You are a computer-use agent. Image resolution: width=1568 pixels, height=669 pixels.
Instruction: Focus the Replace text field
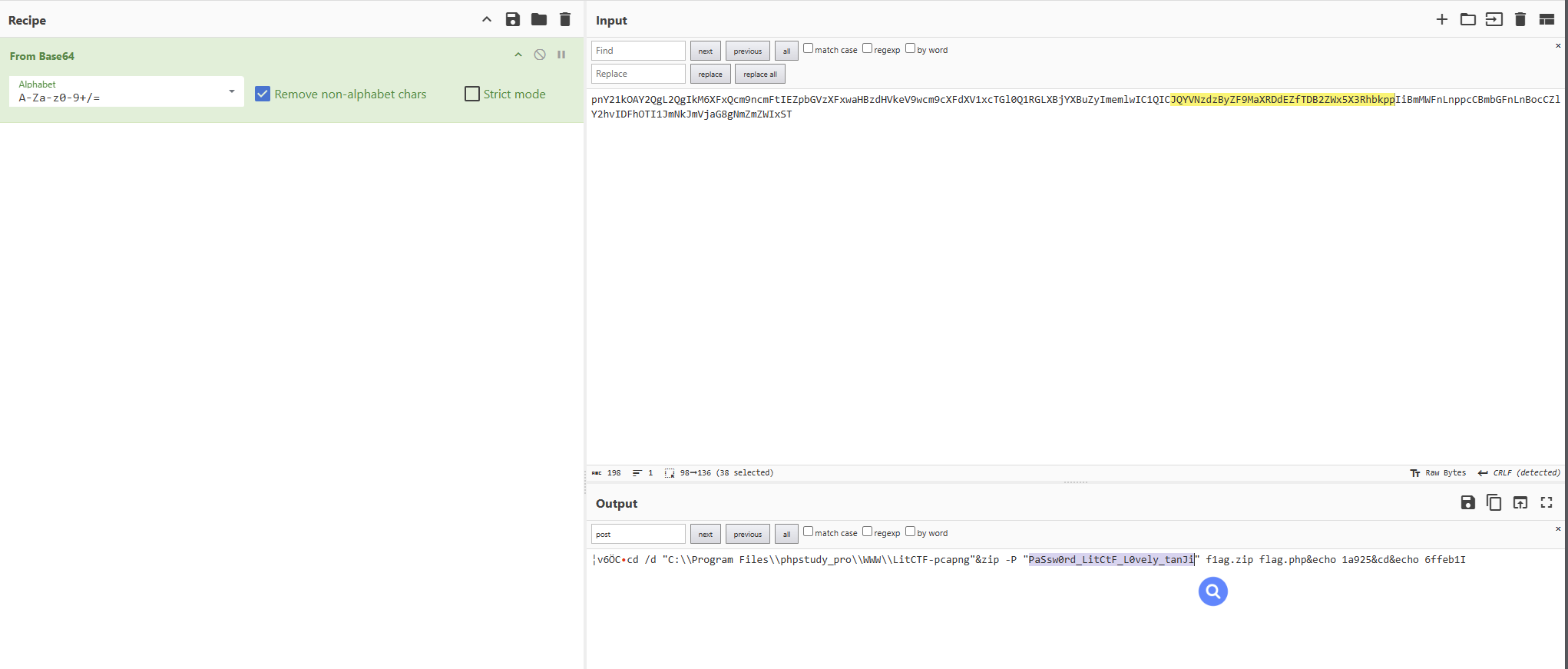click(x=638, y=74)
